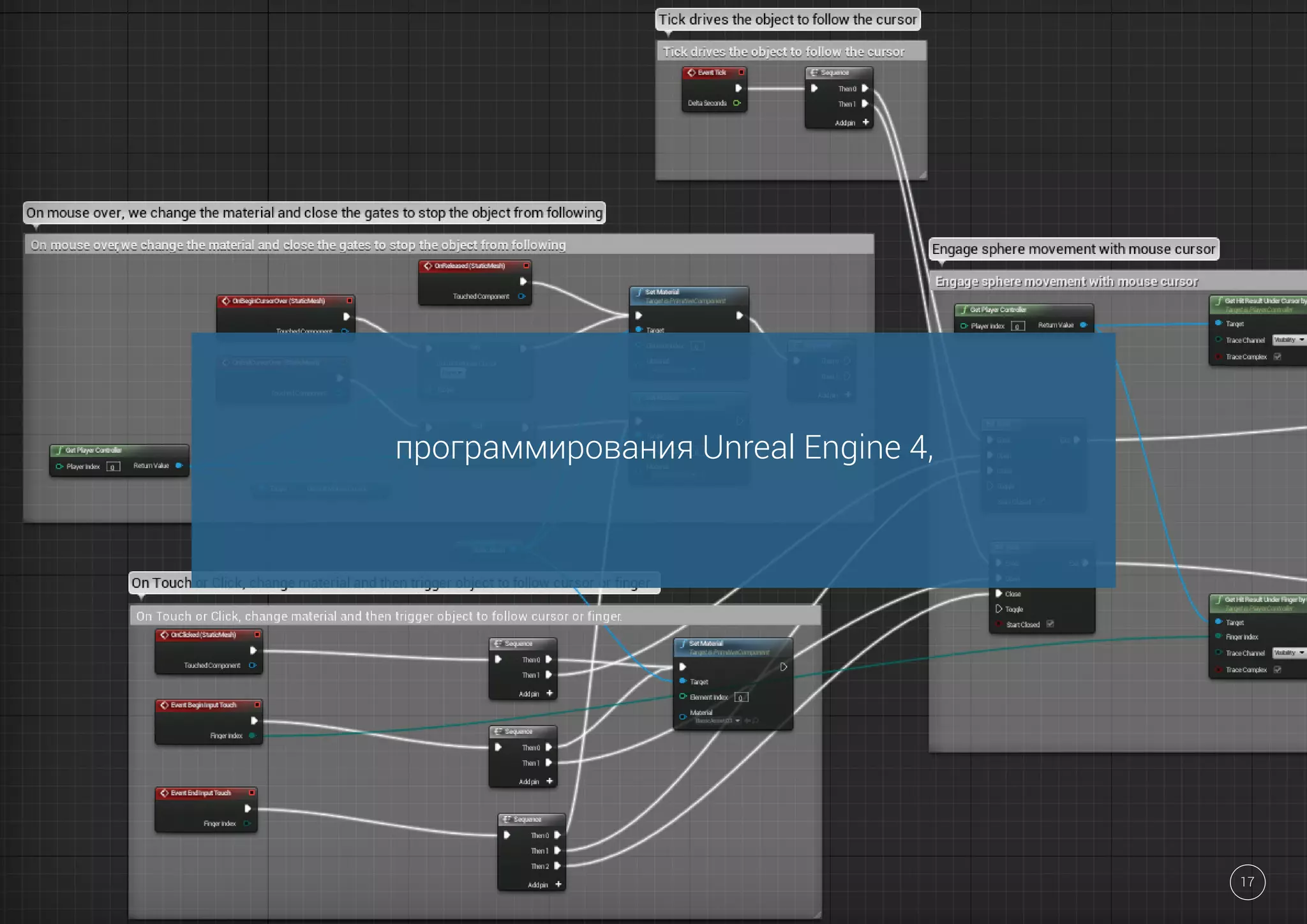This screenshot has width=1307, height=924.
Task: Click OnBeginCursorOver execution output pin
Action: 347,316
